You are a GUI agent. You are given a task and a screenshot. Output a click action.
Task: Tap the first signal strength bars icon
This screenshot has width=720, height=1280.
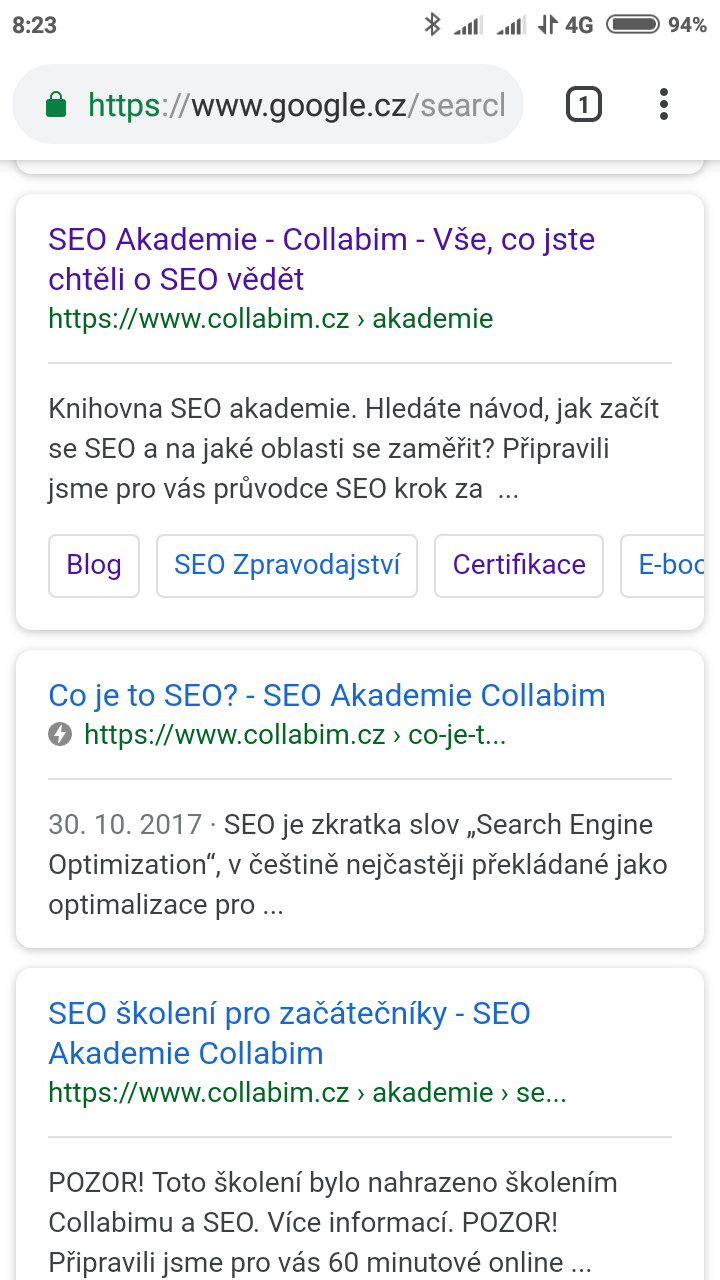point(468,25)
